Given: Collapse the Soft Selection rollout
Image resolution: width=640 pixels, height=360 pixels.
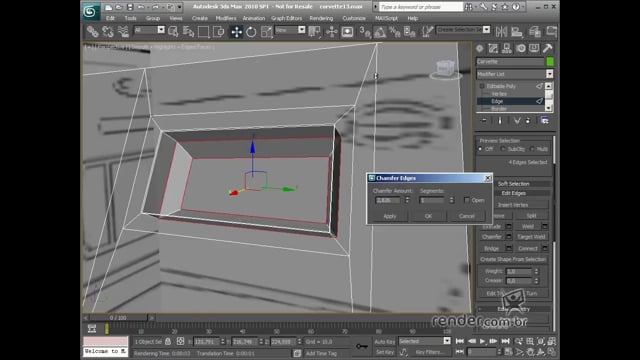Looking at the screenshot, I should [513, 184].
